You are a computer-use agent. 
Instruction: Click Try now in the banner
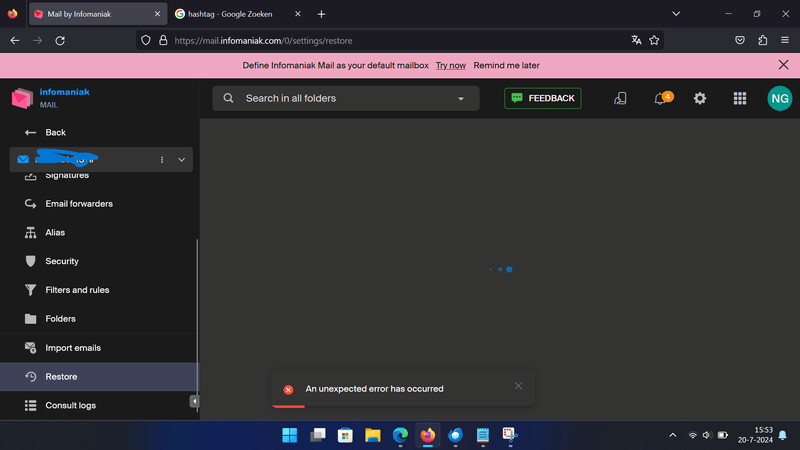click(451, 65)
